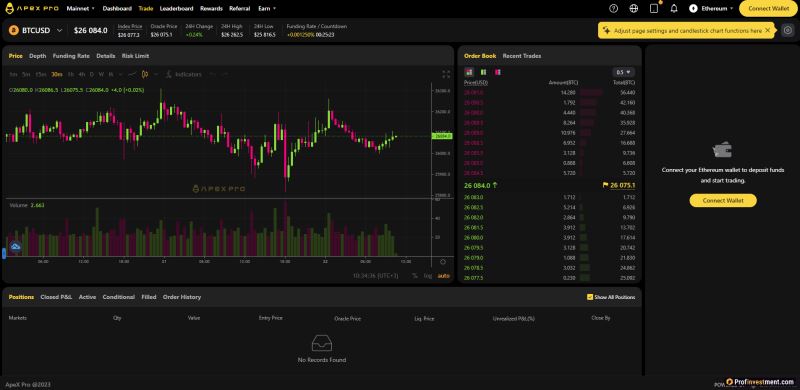This screenshot has width=800, height=390.
Task: Toggle the Show All Positions checkbox
Action: [x=590, y=297]
